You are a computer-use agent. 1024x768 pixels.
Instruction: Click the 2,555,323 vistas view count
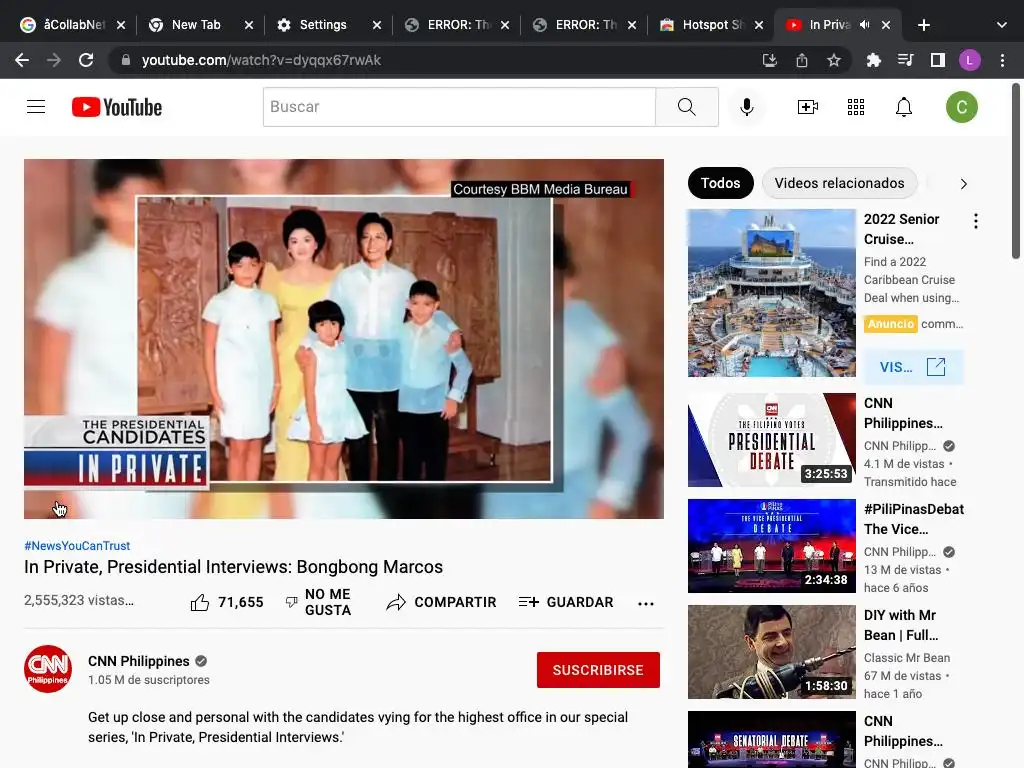pyautogui.click(x=78, y=600)
